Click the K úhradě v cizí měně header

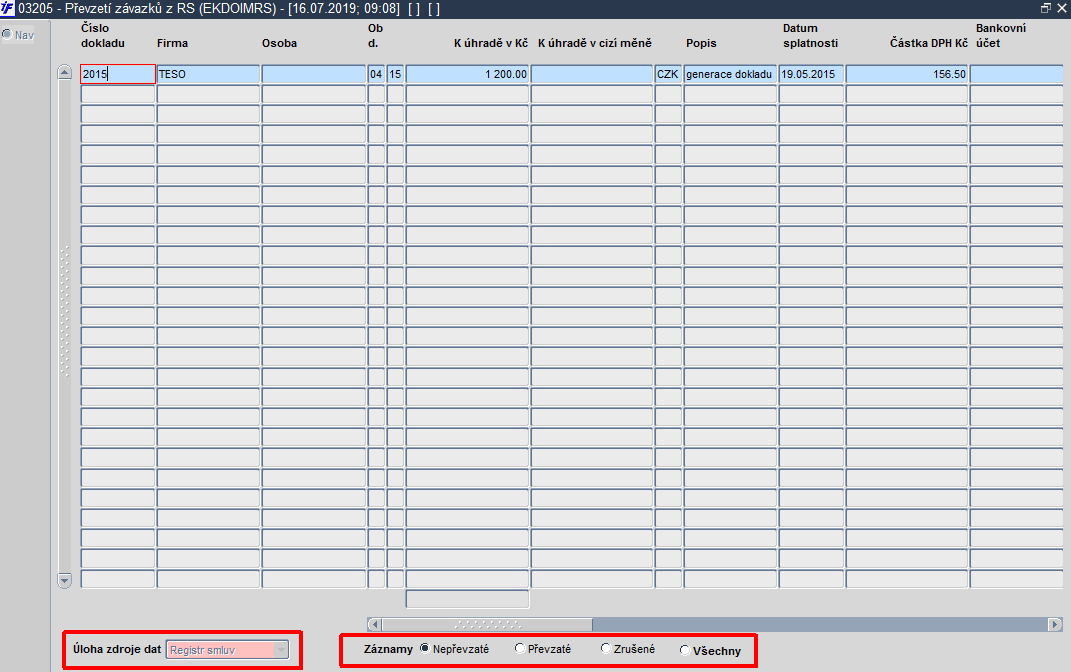tap(595, 43)
